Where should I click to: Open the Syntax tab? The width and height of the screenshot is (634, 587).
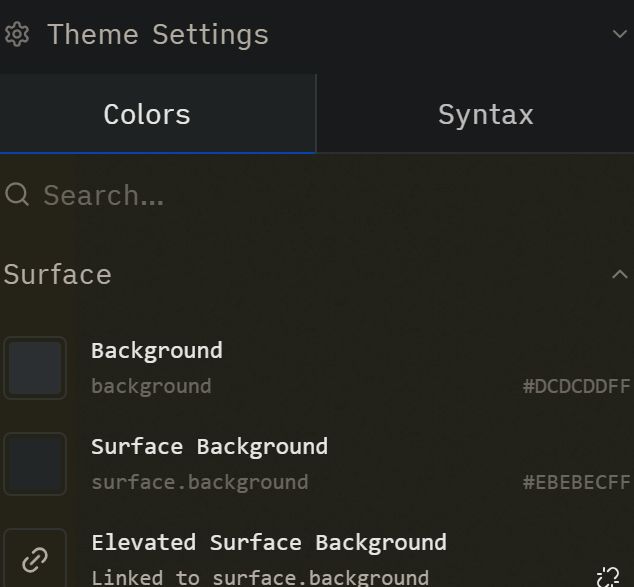pyautogui.click(x=485, y=114)
